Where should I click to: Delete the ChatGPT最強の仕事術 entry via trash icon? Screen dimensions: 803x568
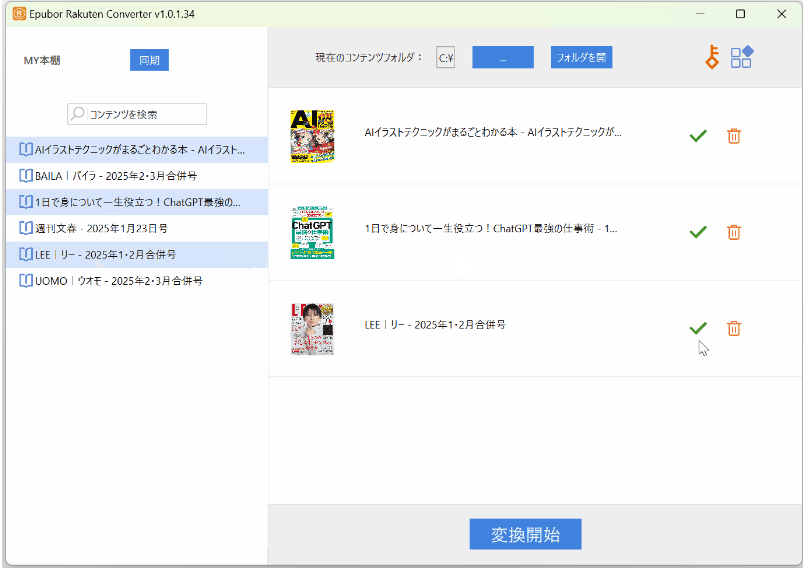click(x=733, y=232)
